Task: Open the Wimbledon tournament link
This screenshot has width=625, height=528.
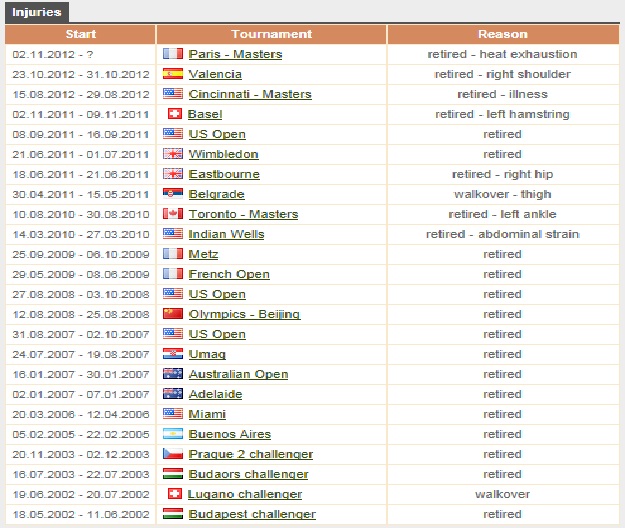Action: coord(223,154)
